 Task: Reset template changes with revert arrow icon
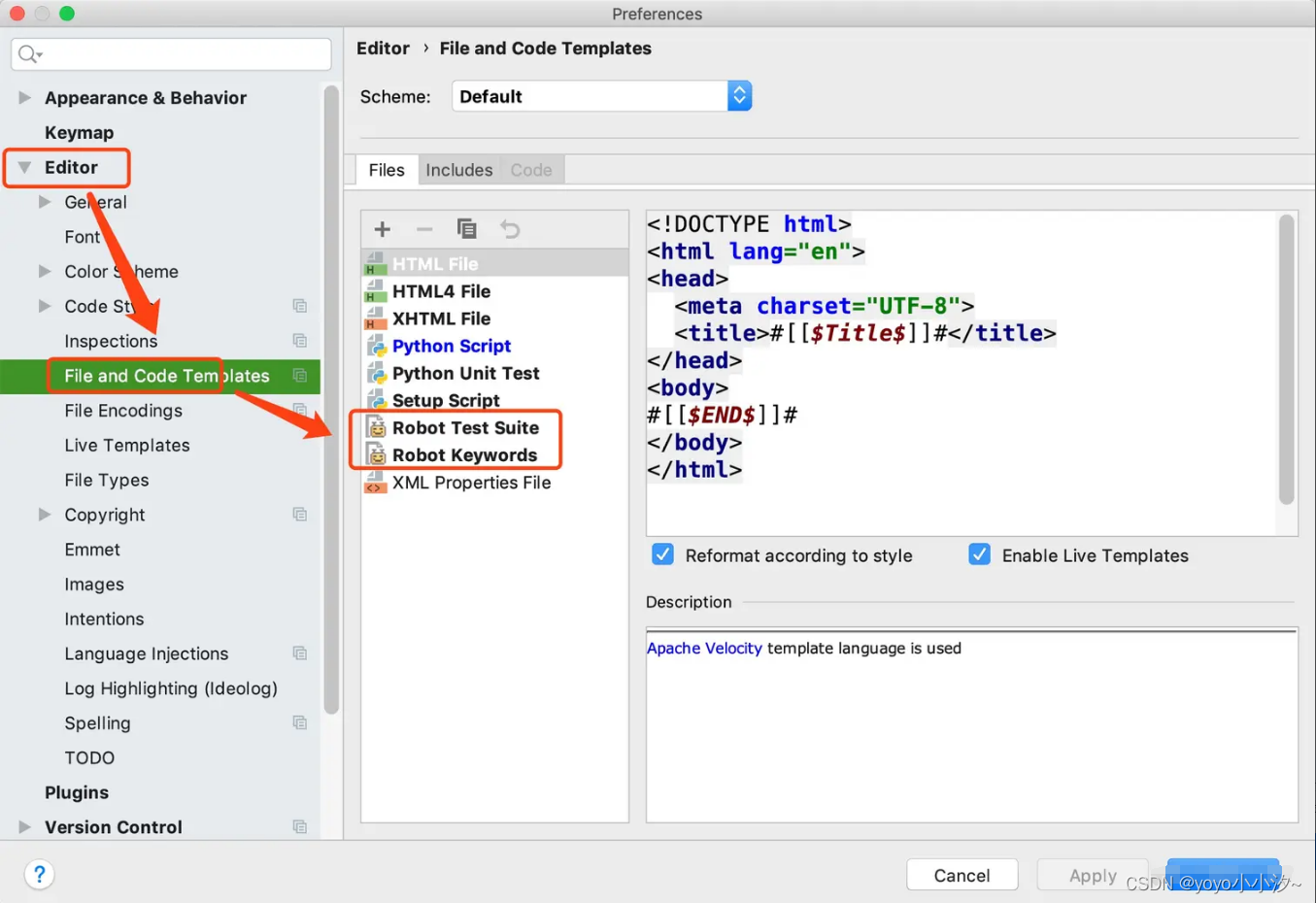pos(509,229)
